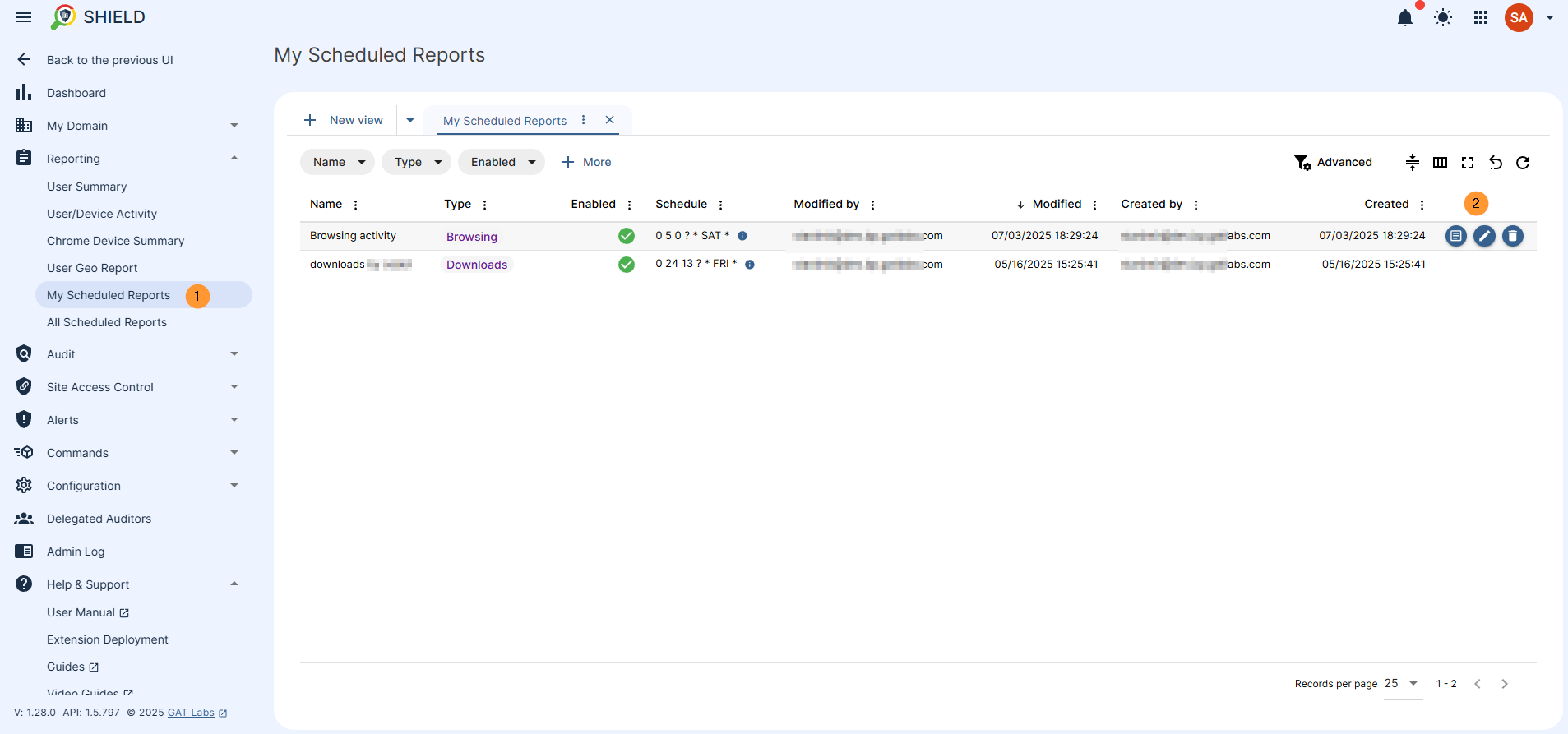Viewport: 1568px width, 734px height.
Task: Expand the Configuration section
Action: coord(234,486)
